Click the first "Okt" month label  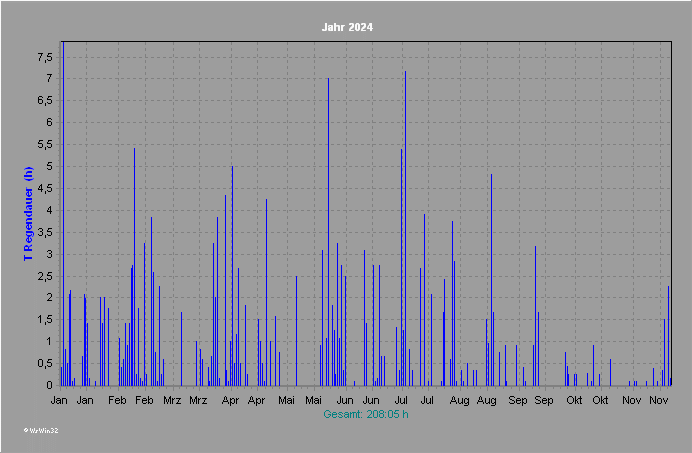pyautogui.click(x=574, y=400)
